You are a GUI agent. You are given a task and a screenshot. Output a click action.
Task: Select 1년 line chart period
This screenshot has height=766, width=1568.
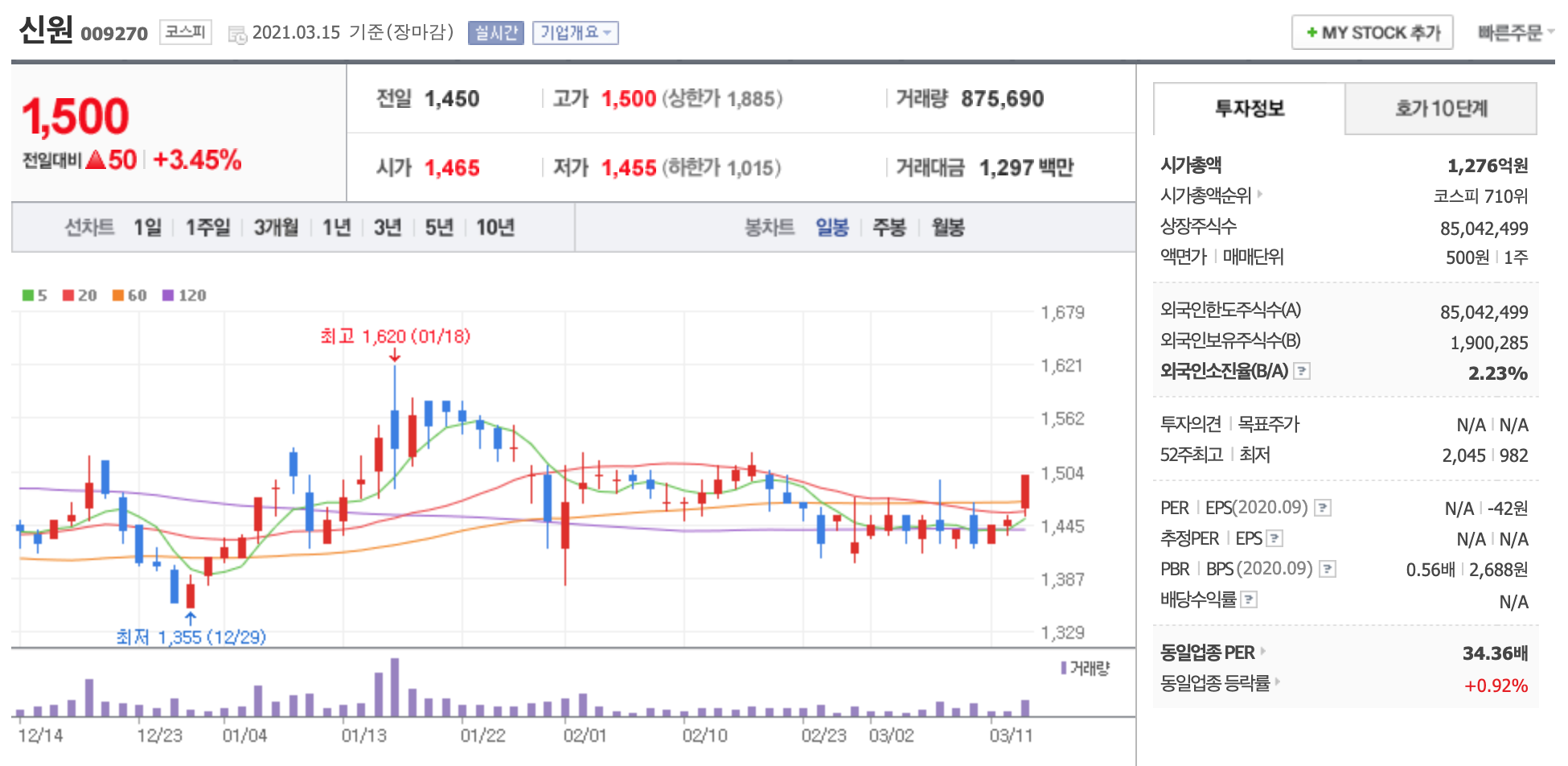(337, 228)
